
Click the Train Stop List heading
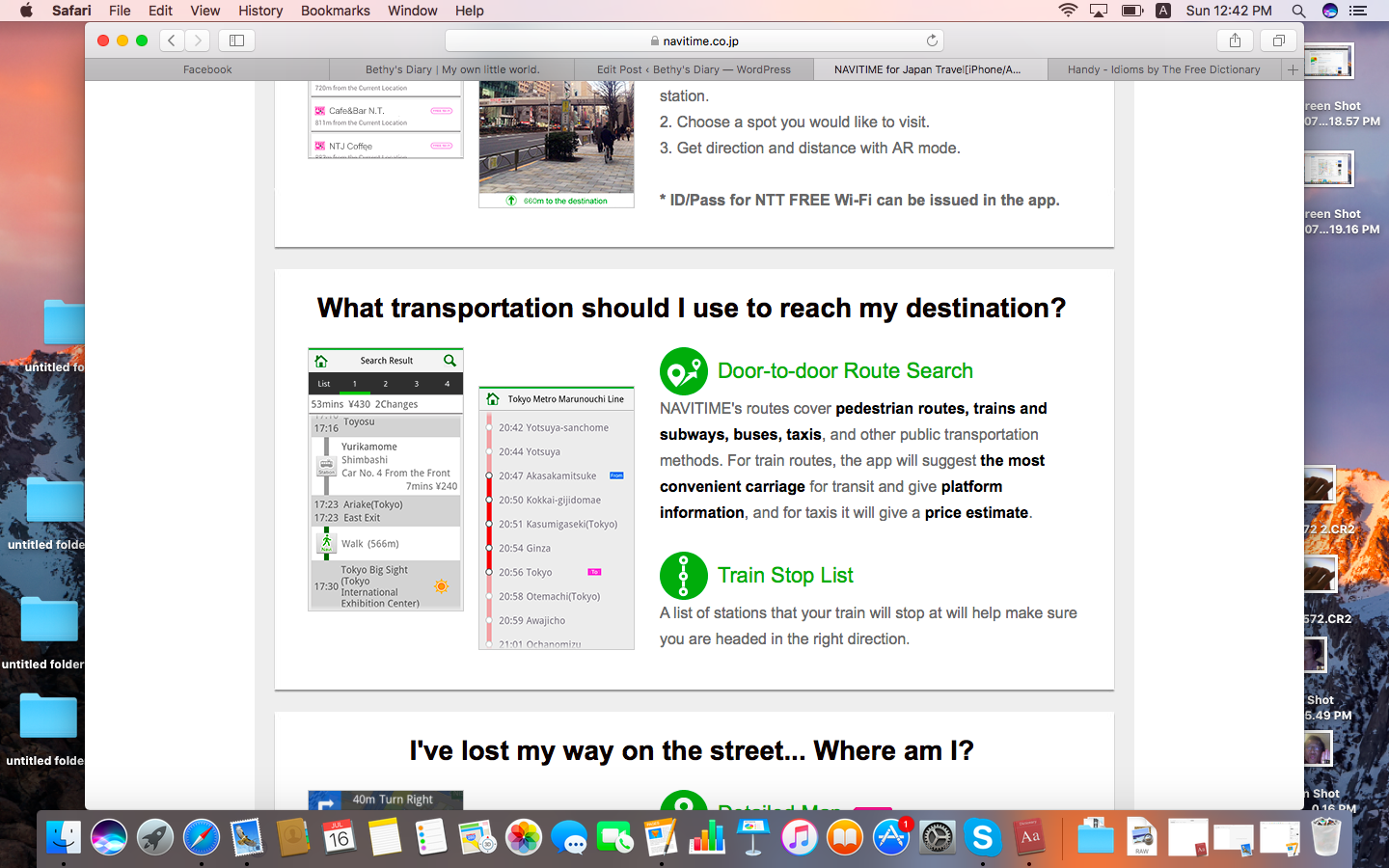click(785, 576)
